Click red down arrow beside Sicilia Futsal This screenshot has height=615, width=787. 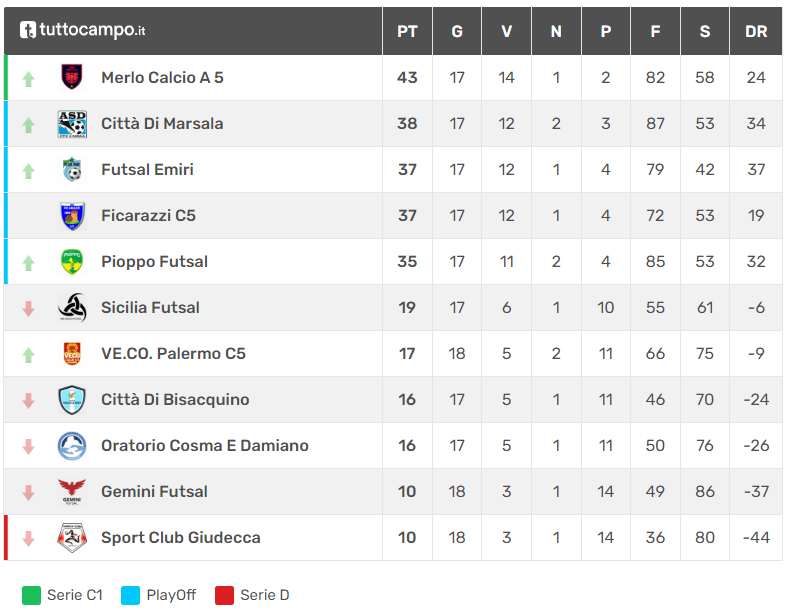[x=28, y=308]
